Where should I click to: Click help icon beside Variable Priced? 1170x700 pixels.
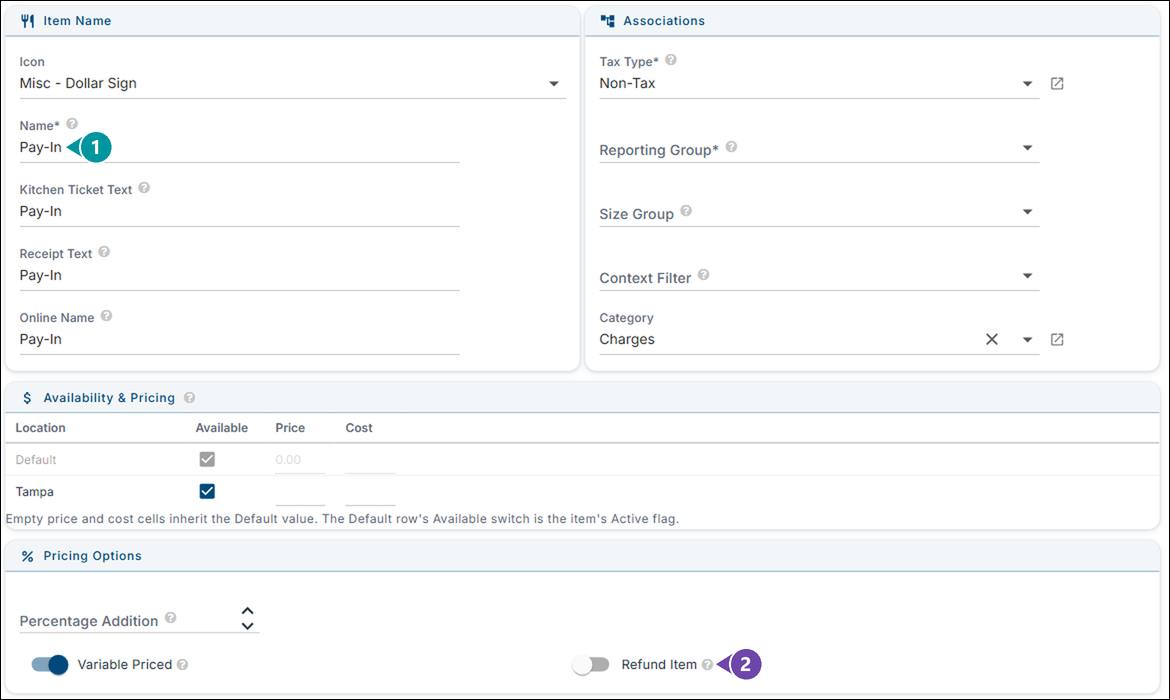[x=183, y=664]
